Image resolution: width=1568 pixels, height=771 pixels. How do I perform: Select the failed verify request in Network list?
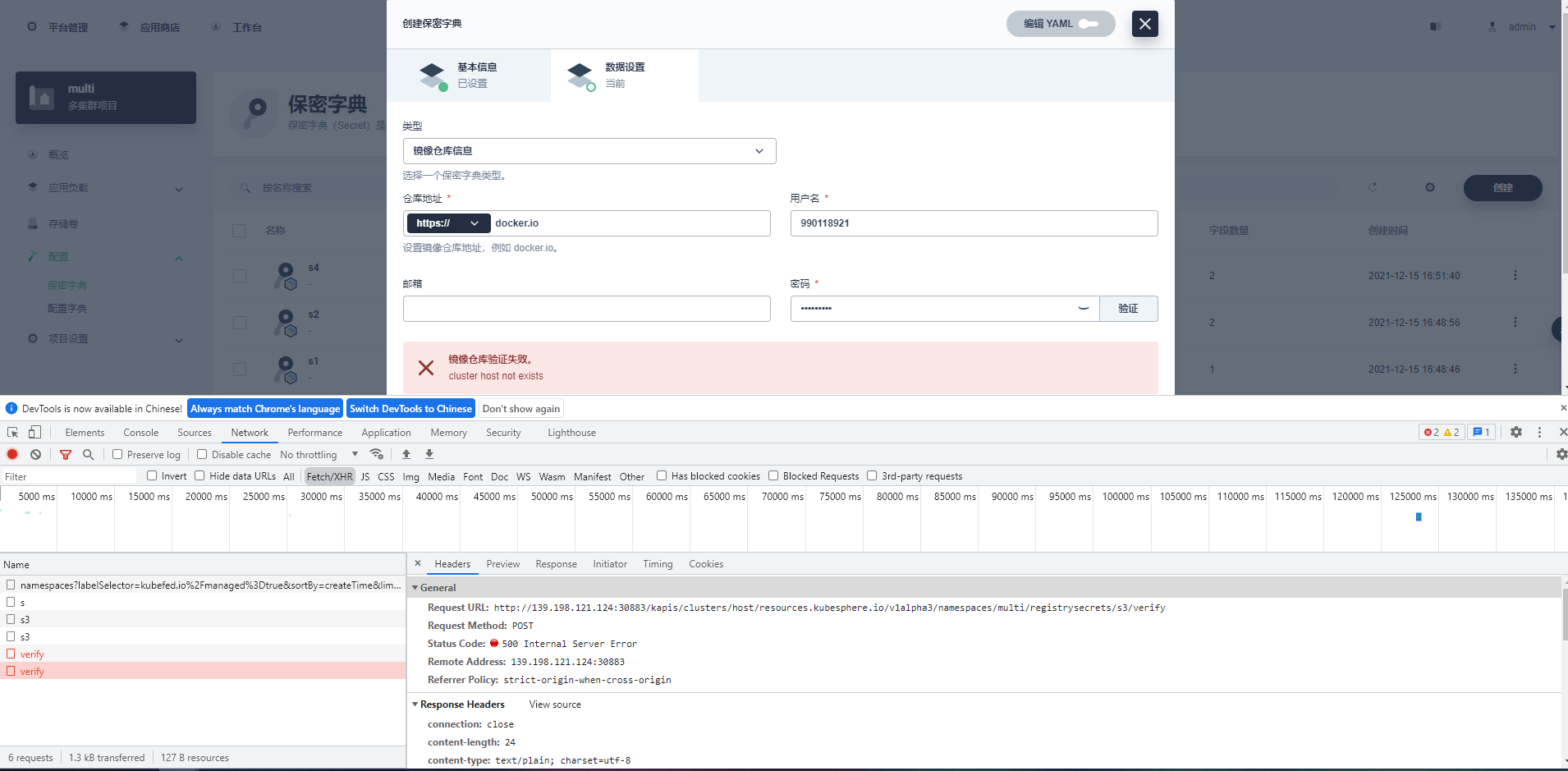(34, 671)
